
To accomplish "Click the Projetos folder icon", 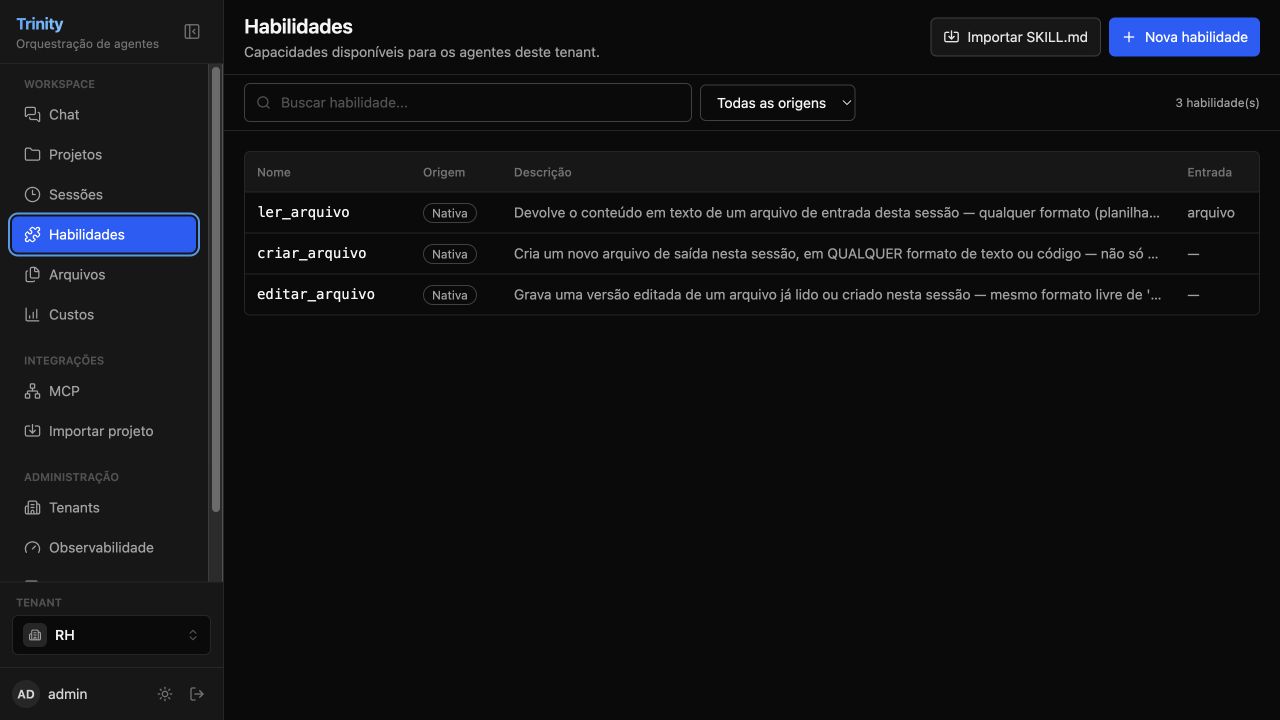I will tap(32, 154).
